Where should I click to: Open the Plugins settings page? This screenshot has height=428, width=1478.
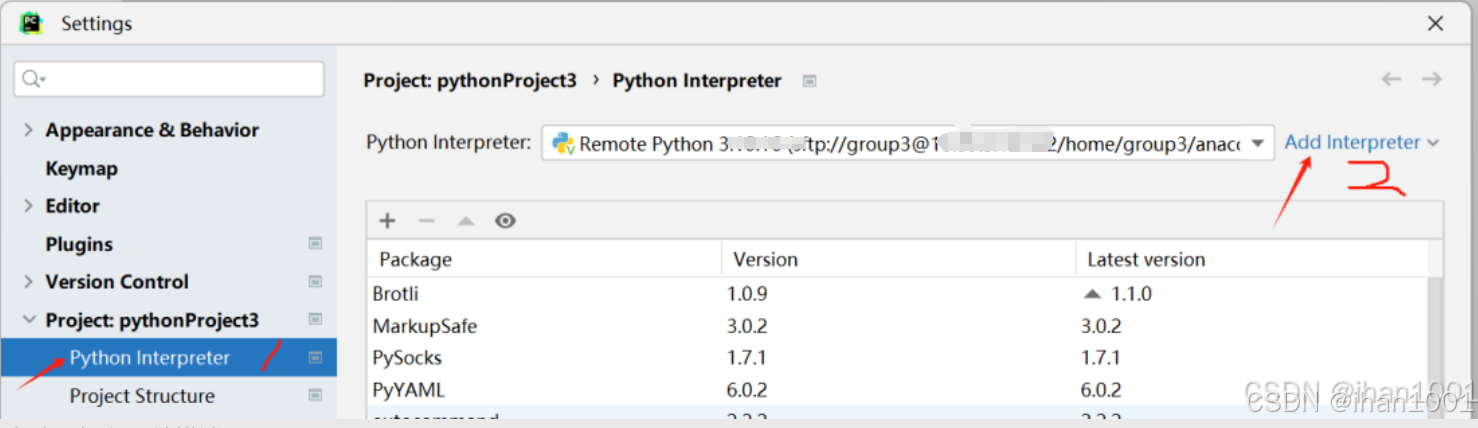point(79,244)
